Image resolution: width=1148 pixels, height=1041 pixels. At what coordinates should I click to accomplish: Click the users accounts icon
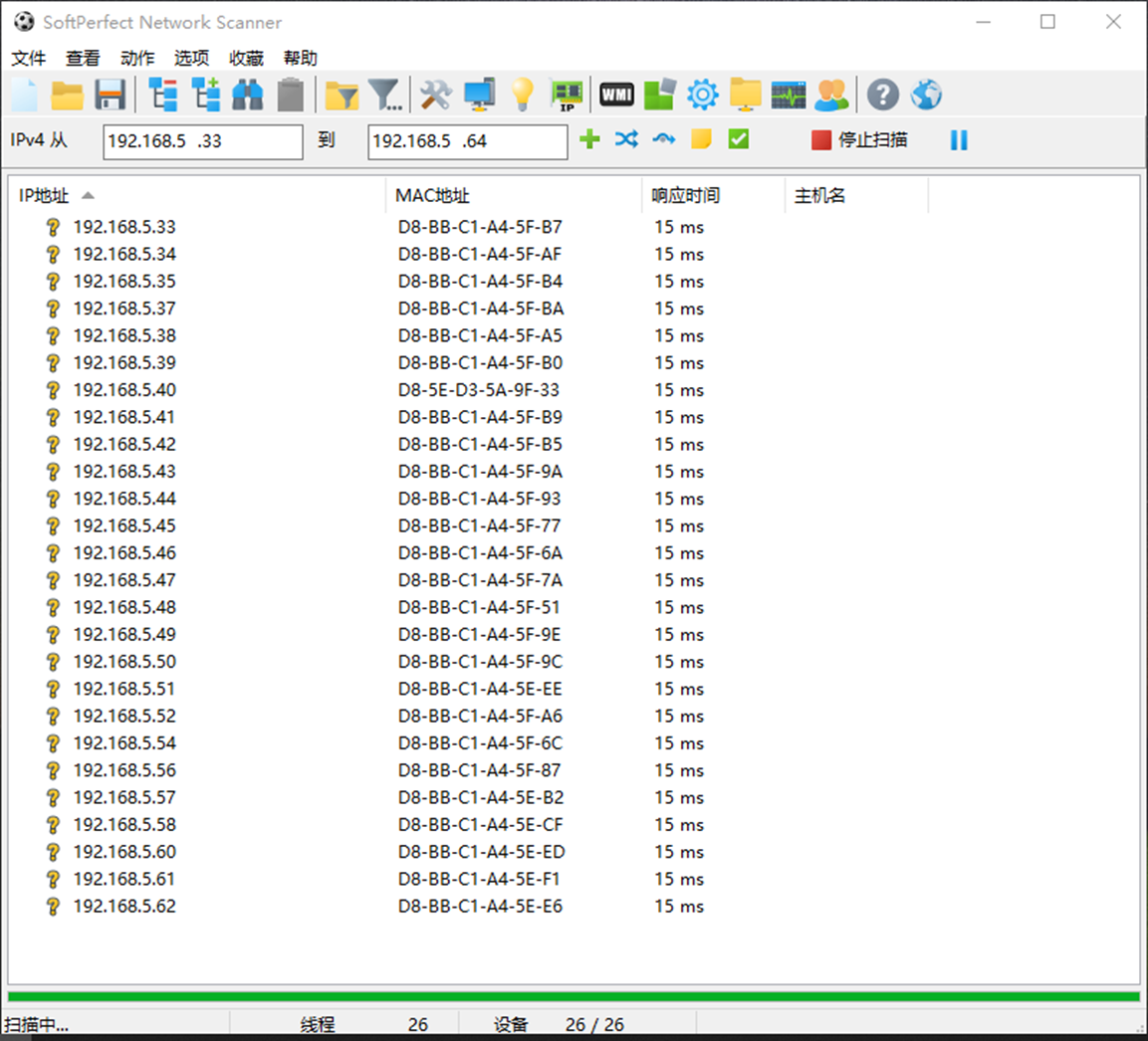(x=831, y=95)
